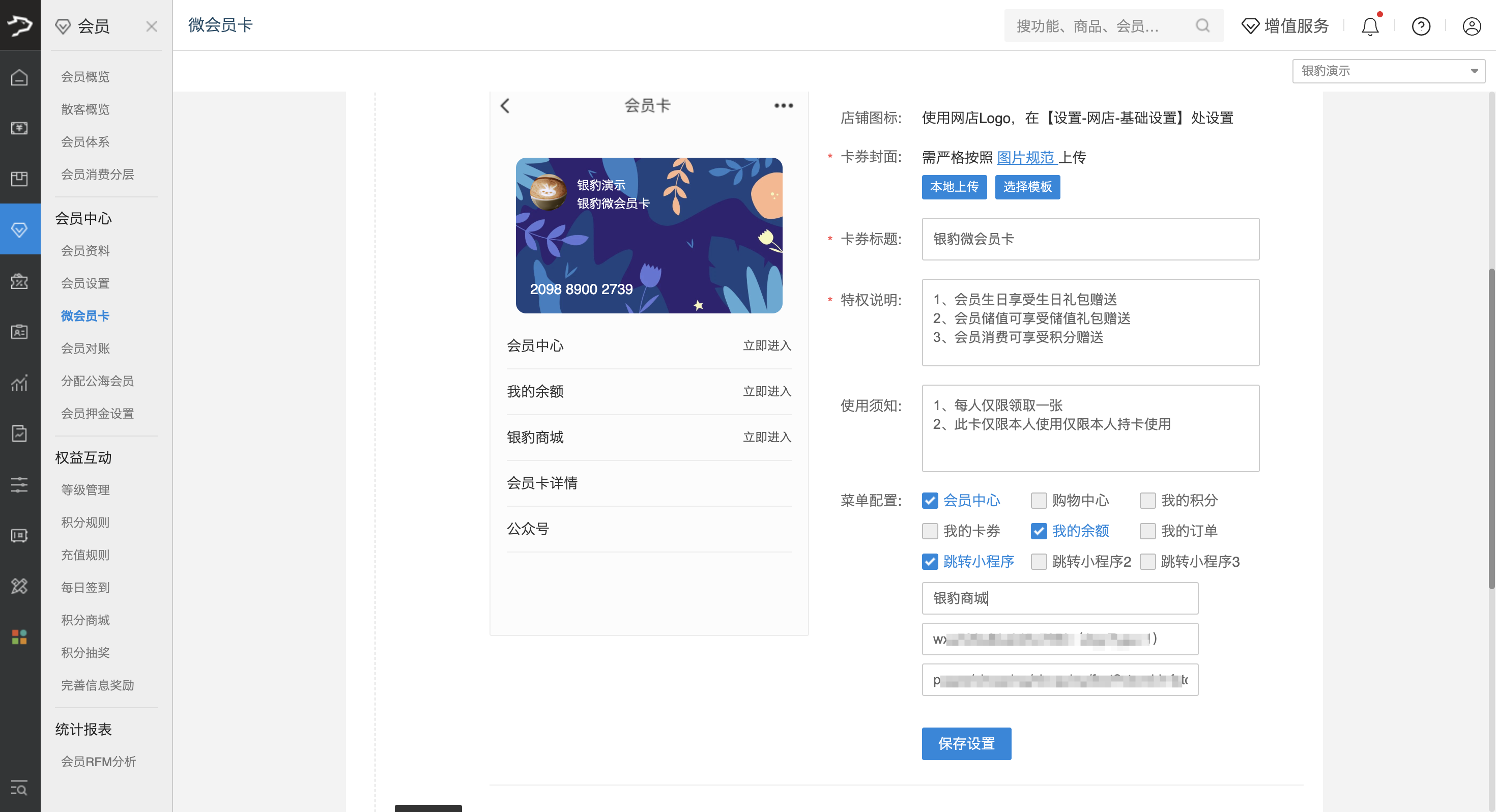Open 积分规则 in sidebar

pos(85,523)
